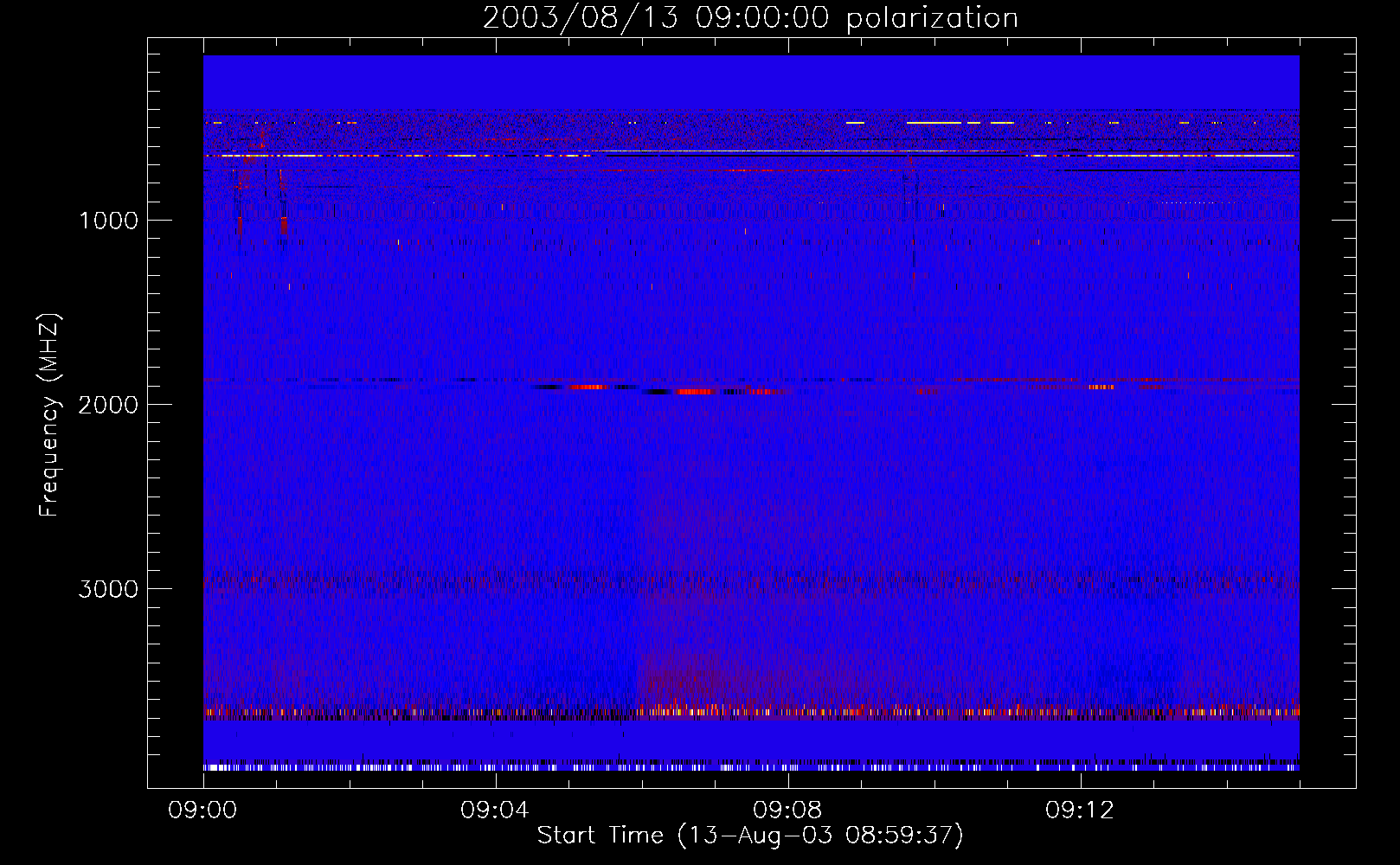Click the 09:12 time tick label

[x=1080, y=811]
